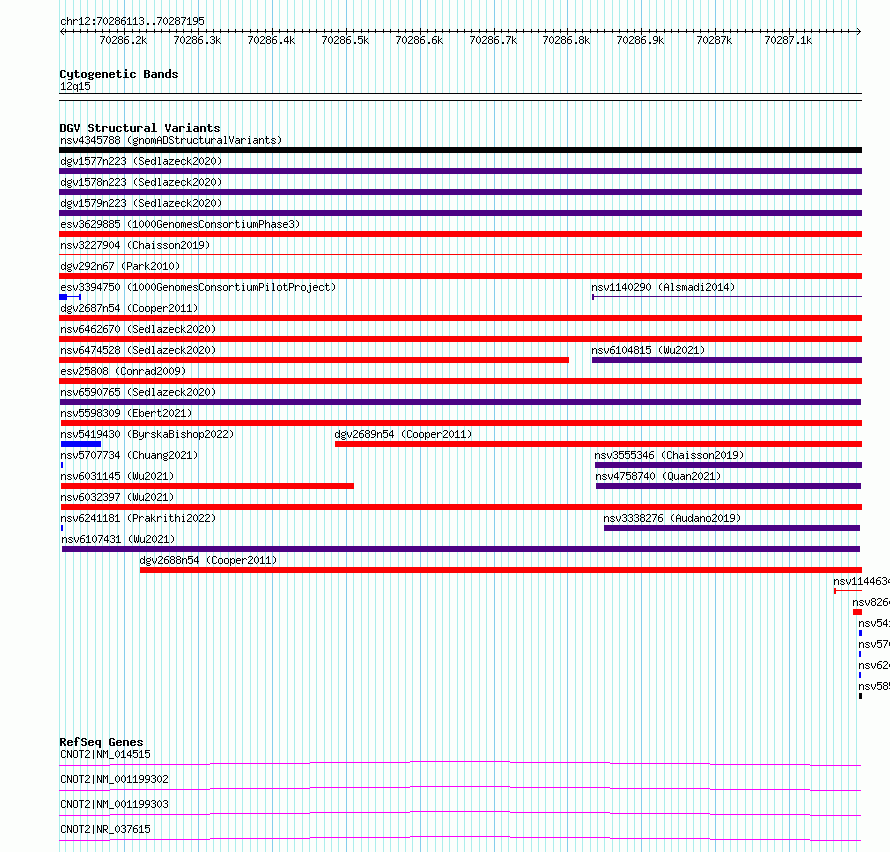Open nsv3338276 Audano2019 variant label
890x852 pixels.
click(x=672, y=518)
